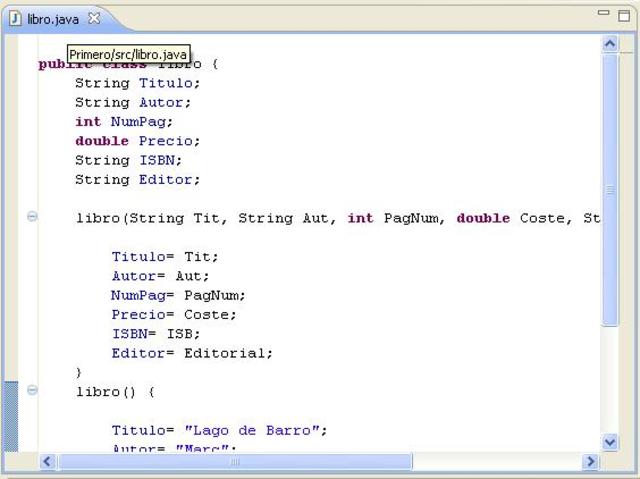Maximize the editor pane
Viewport: 640px width, 479px height.
(x=624, y=16)
